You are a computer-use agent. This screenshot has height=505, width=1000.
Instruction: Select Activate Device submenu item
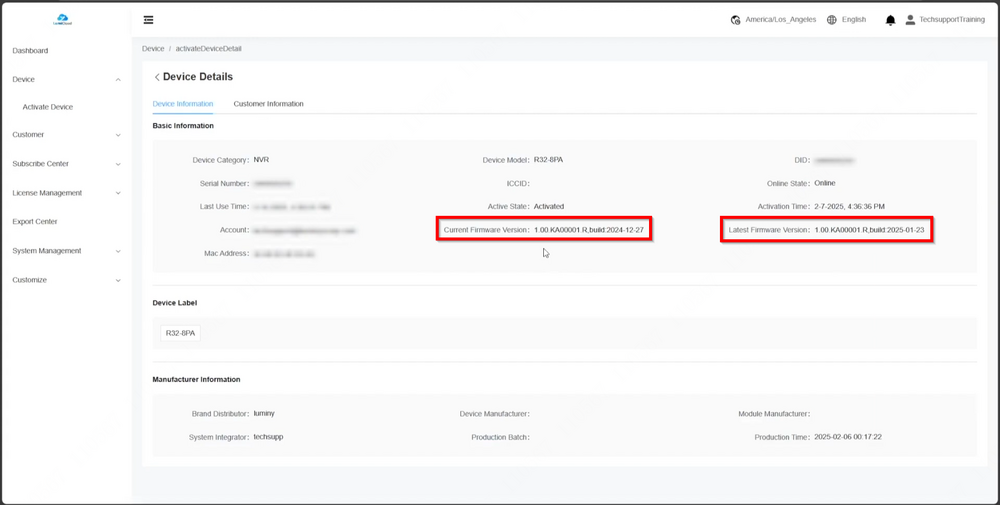click(x=48, y=107)
